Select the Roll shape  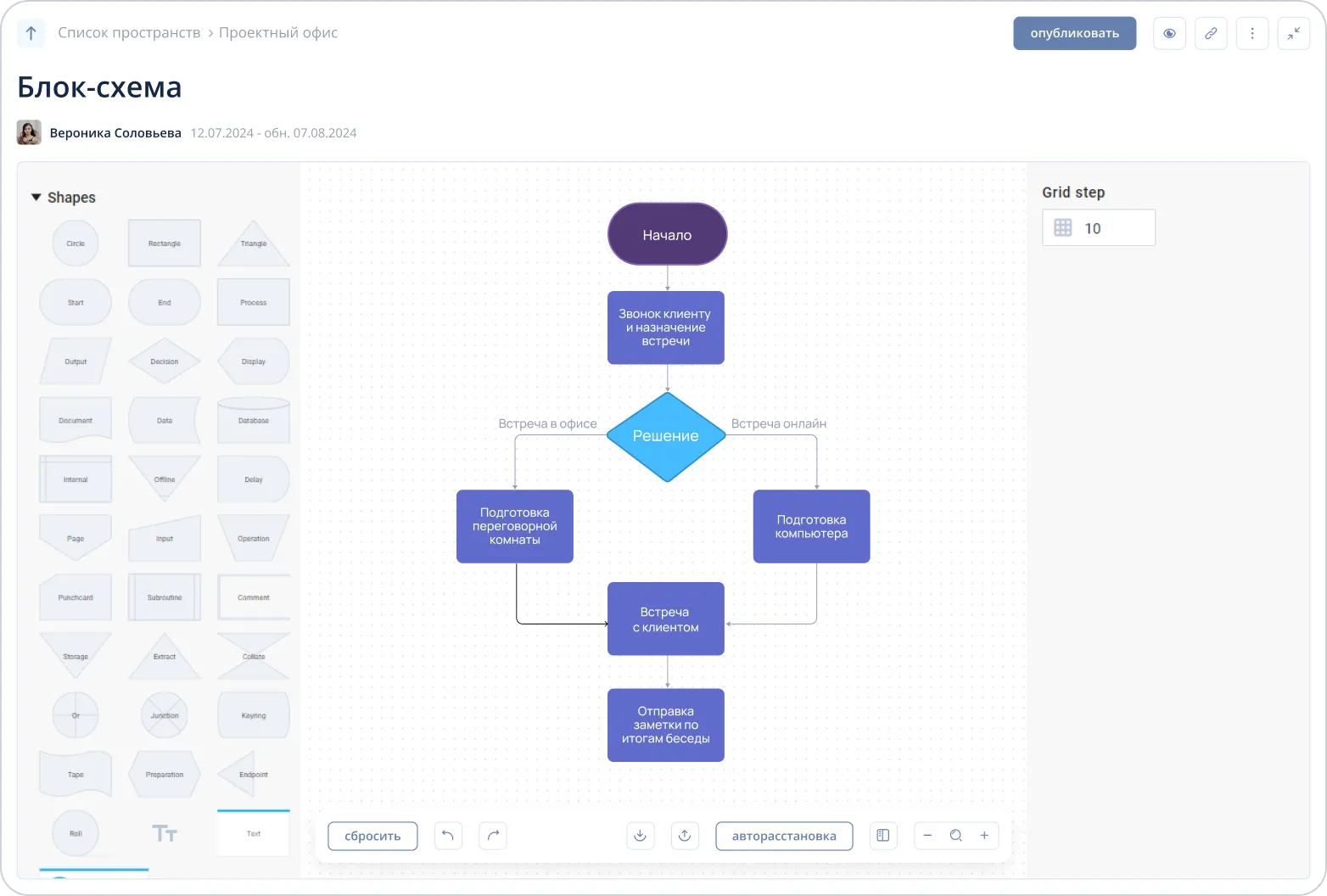point(76,833)
